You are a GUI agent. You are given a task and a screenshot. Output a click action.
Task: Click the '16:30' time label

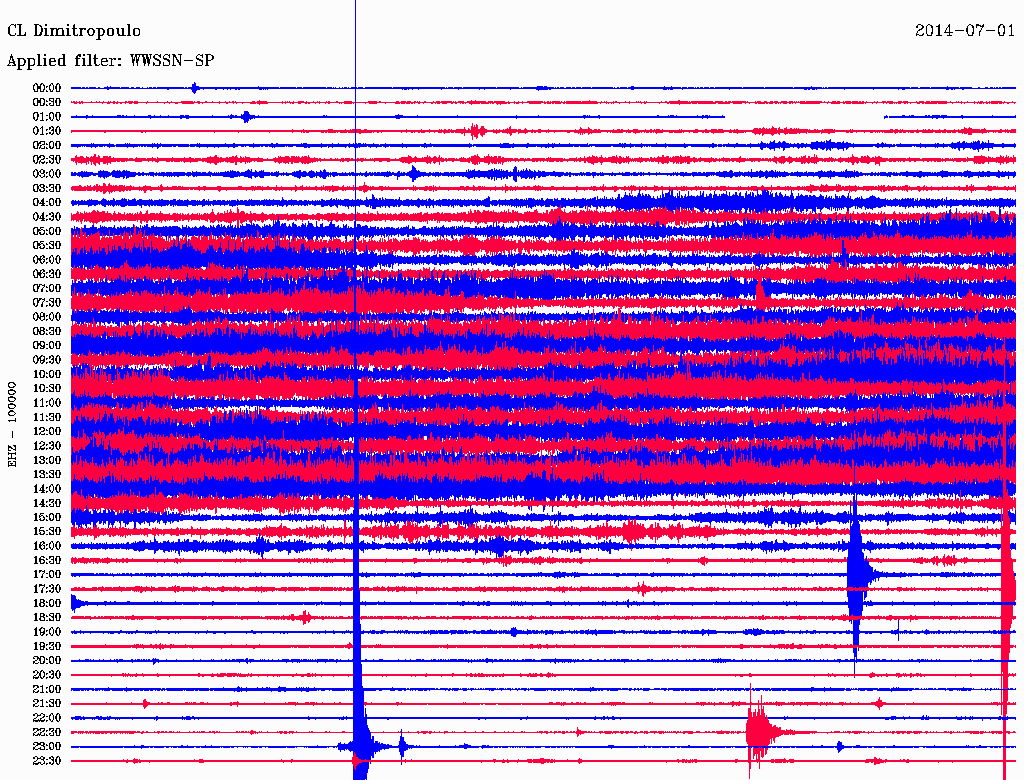click(x=47, y=561)
